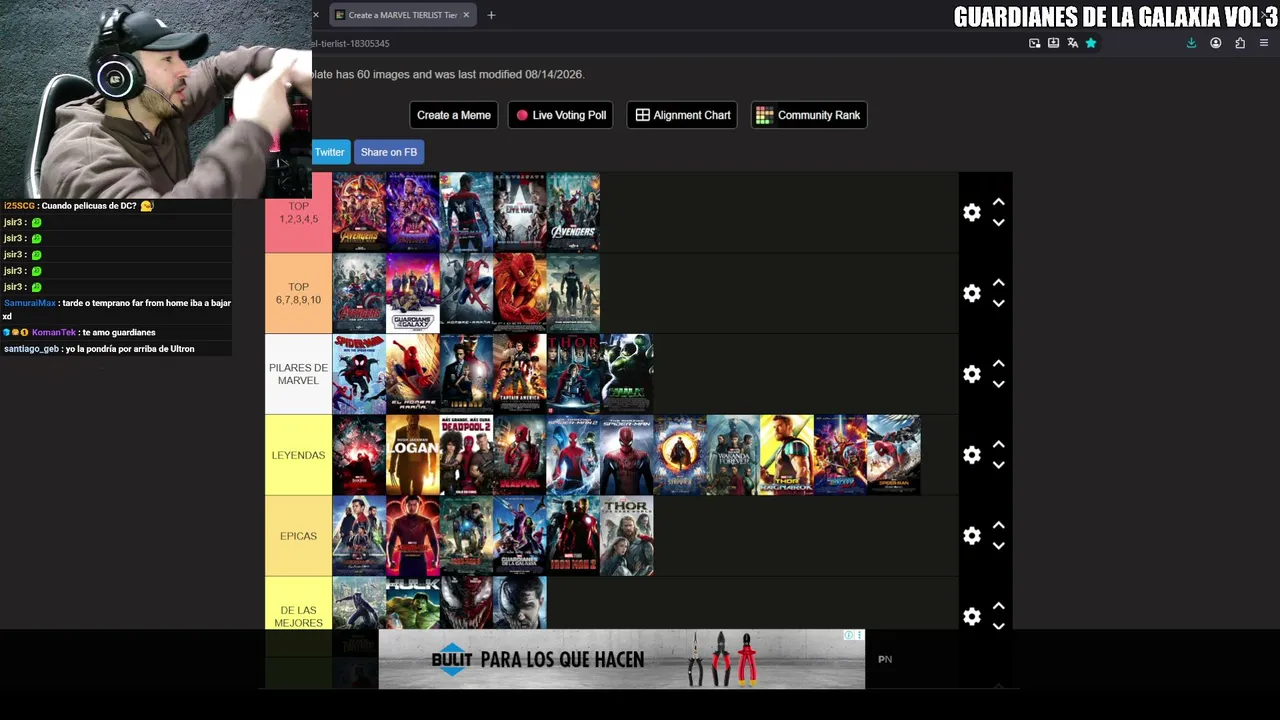The height and width of the screenshot is (720, 1280).
Task: Open browser downloads arrow icon
Action: click(x=1191, y=43)
